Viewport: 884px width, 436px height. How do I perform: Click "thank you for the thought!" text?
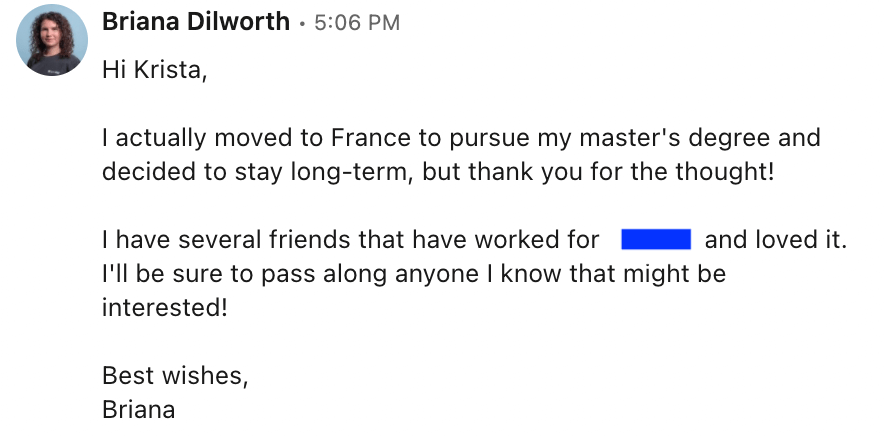coord(646,171)
